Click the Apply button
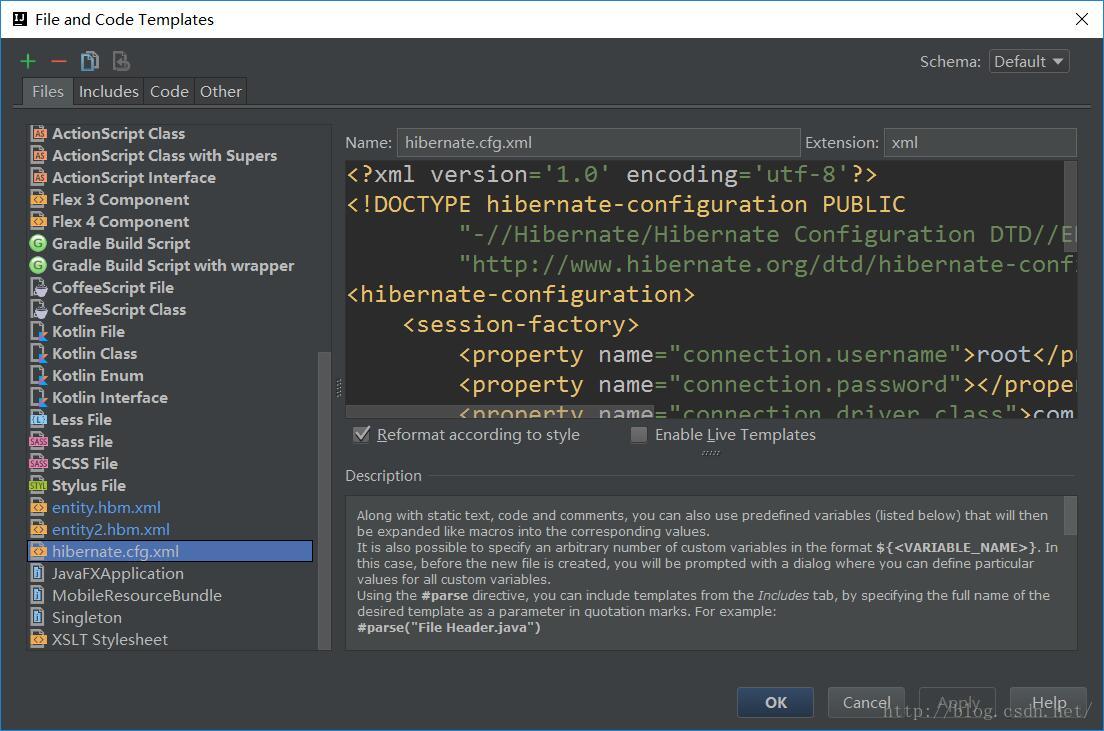Viewport: 1104px width, 731px height. (958, 702)
